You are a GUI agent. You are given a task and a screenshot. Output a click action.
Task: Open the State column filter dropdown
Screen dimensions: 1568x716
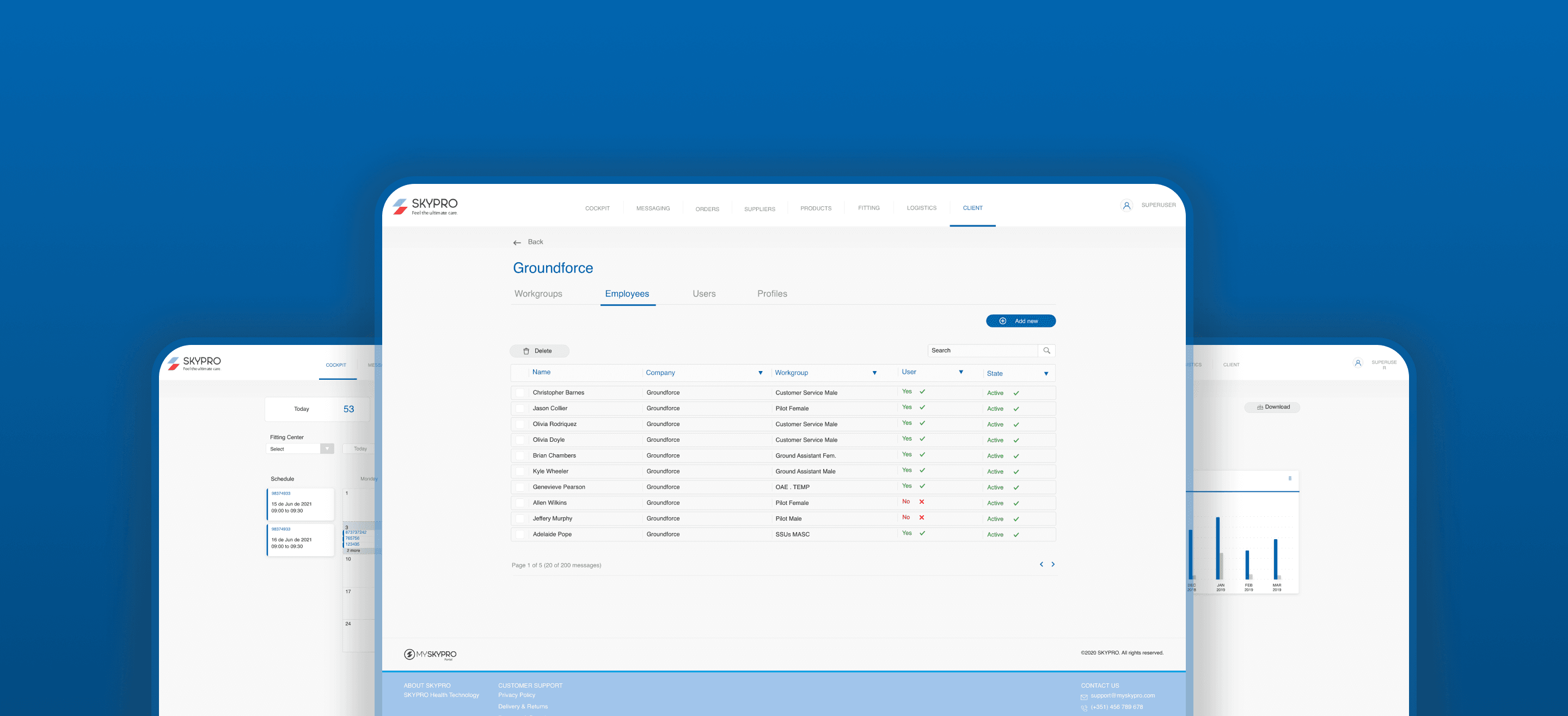pos(1046,374)
